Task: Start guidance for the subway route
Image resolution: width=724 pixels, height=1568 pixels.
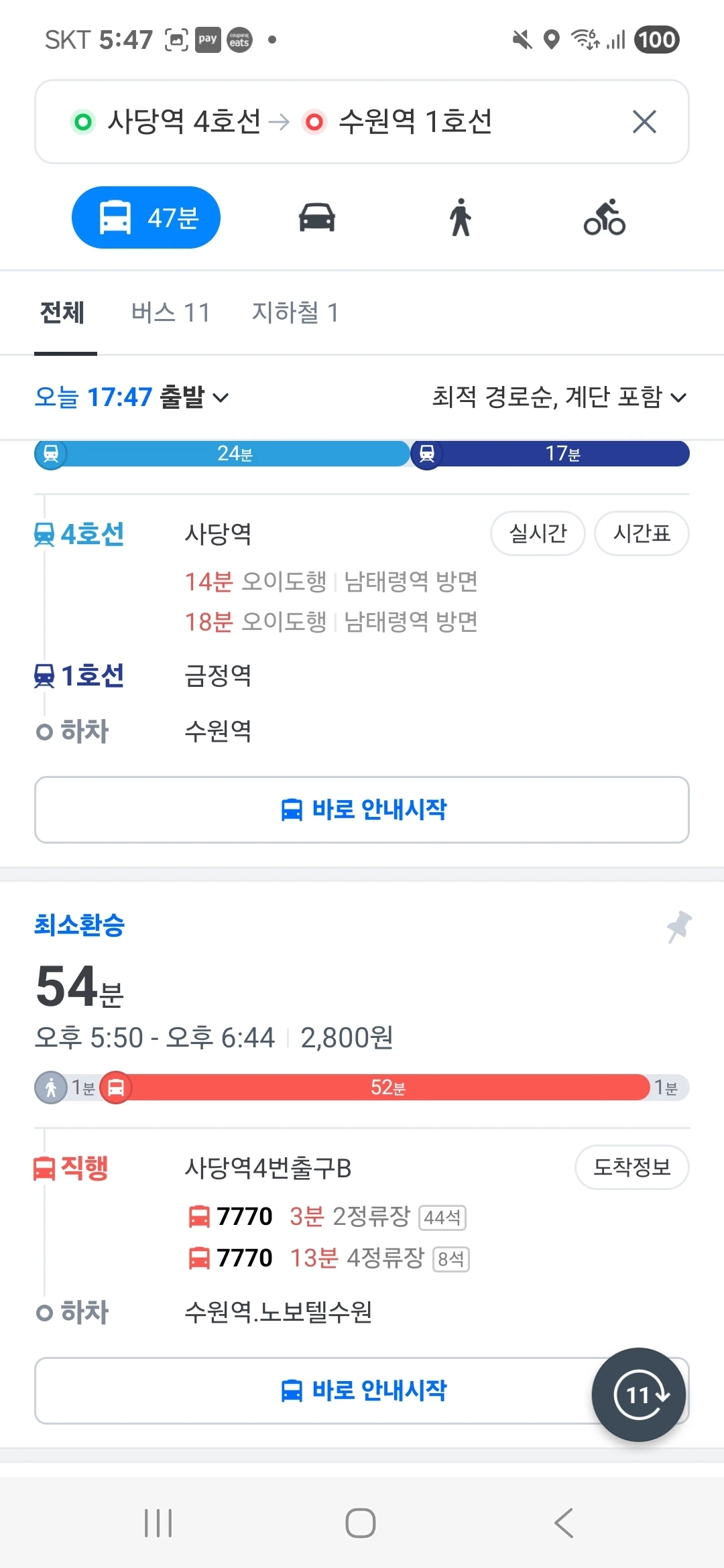Action: pos(362,809)
